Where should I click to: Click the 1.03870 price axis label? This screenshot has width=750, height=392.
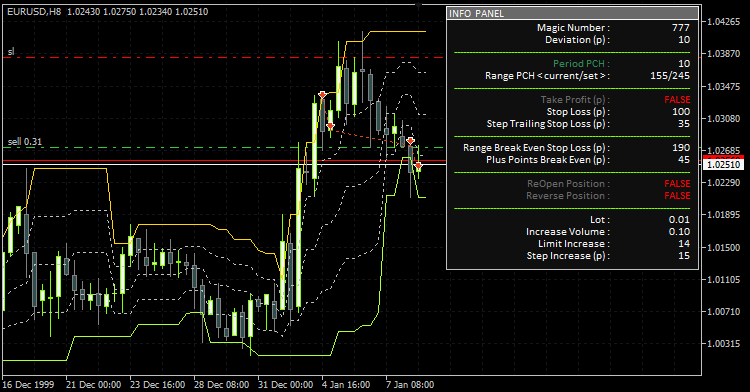click(x=724, y=54)
